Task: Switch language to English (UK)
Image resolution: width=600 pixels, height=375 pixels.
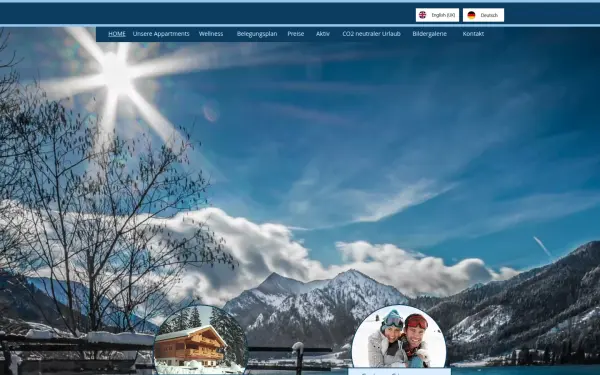Action: click(437, 15)
